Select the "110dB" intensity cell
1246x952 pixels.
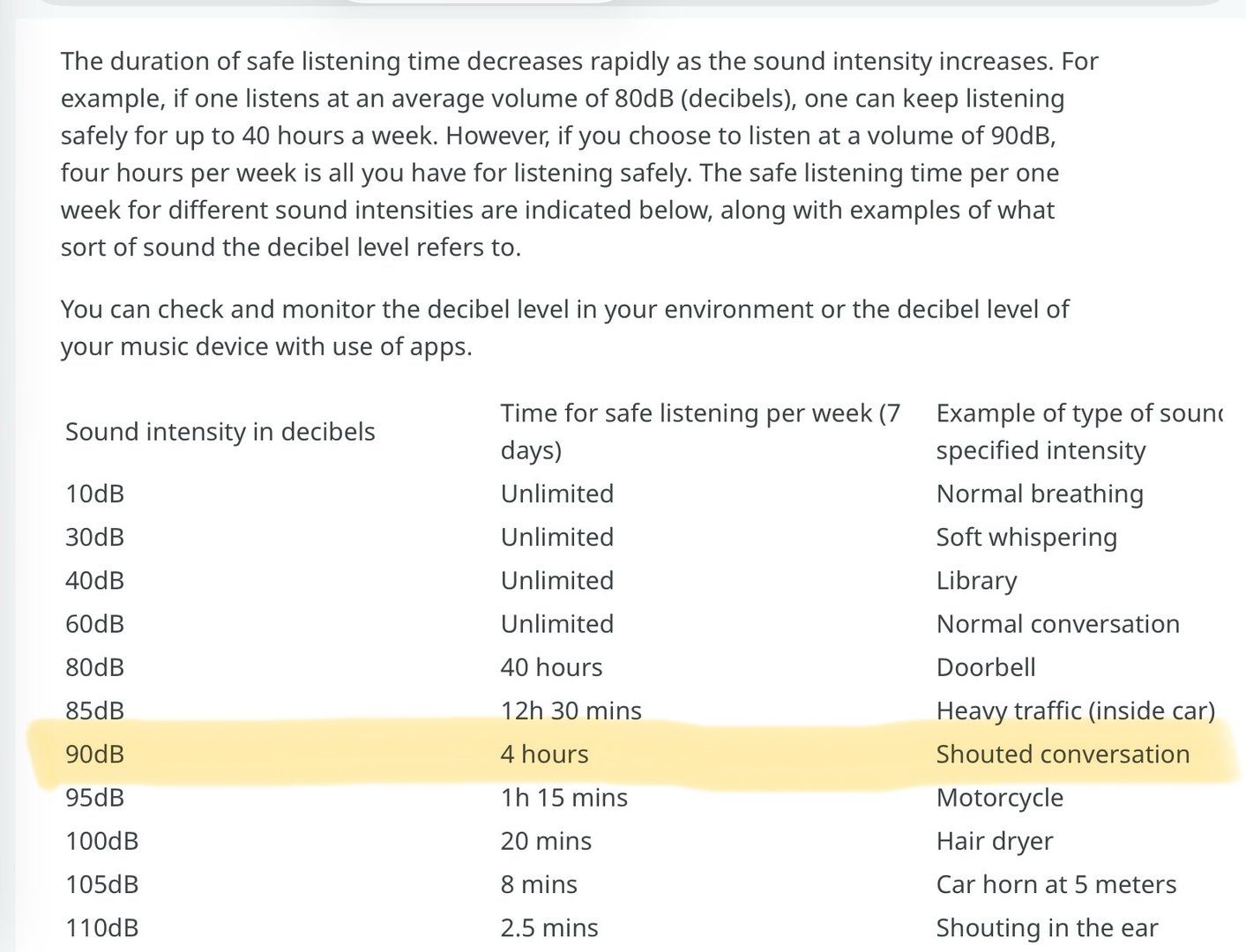pos(101,928)
